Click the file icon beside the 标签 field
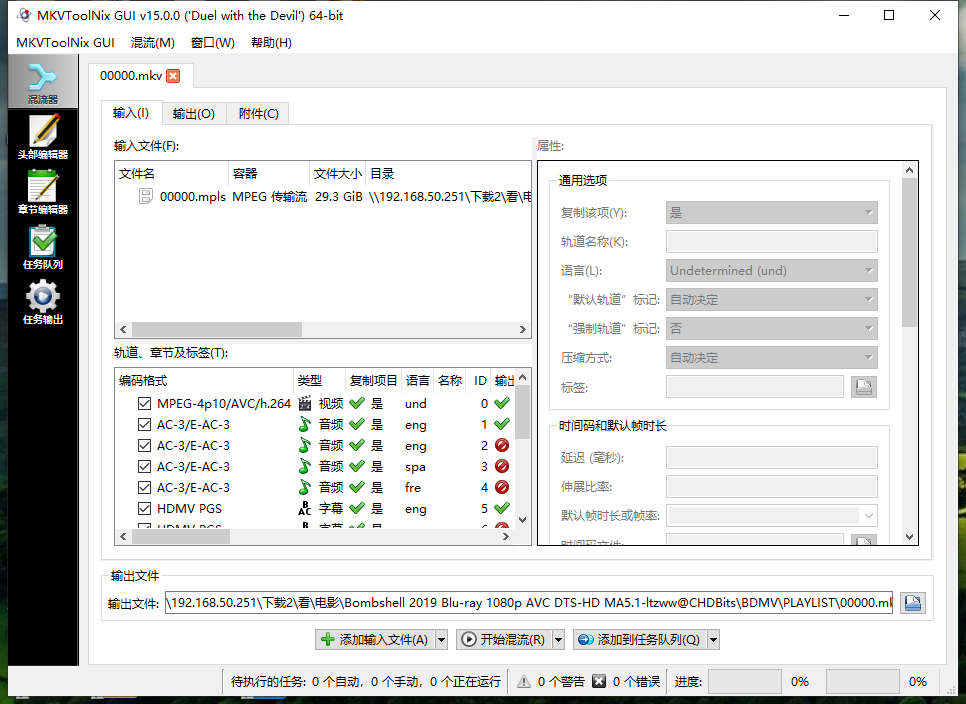This screenshot has width=966, height=704. click(863, 386)
